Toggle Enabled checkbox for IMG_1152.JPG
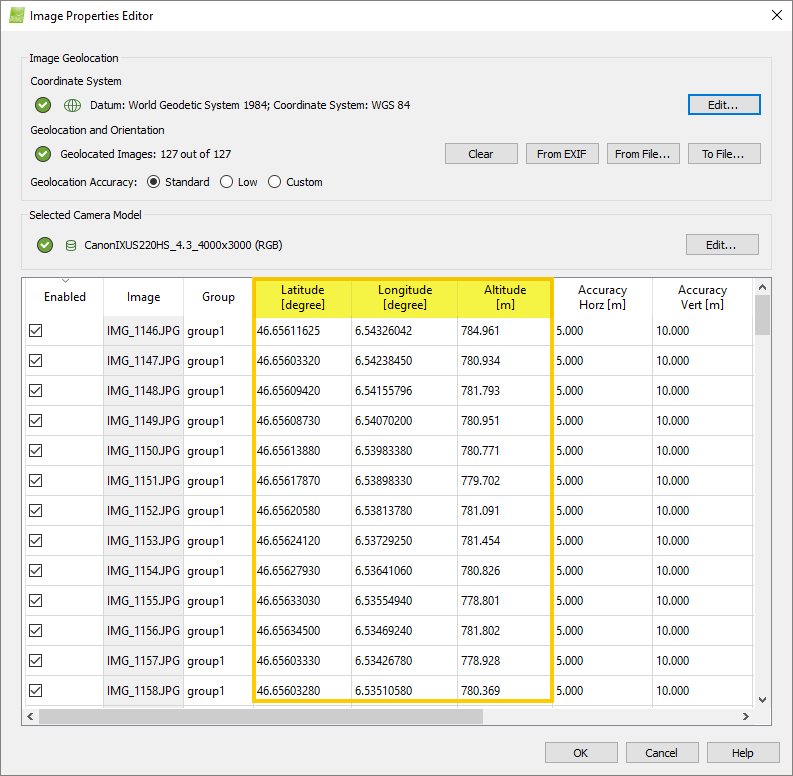Viewport: 793px width, 776px height. [x=36, y=511]
